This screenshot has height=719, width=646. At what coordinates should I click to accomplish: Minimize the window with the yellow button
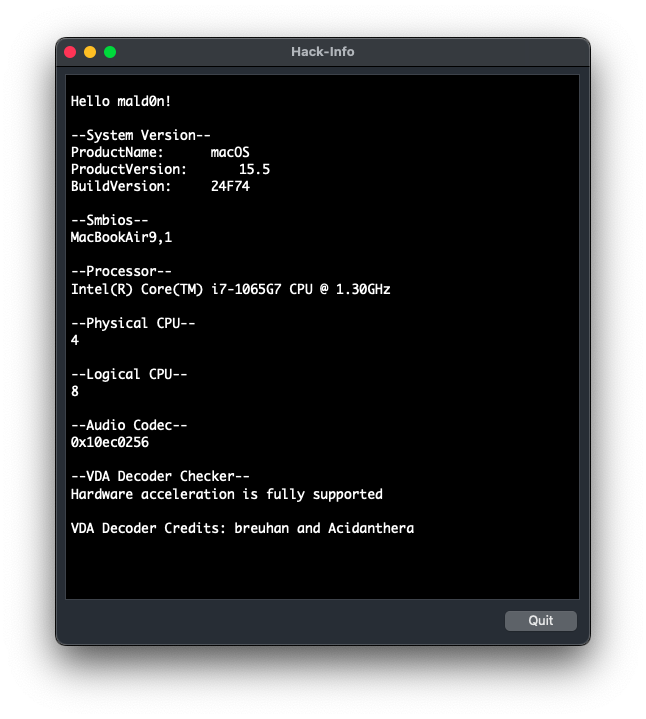pos(90,52)
